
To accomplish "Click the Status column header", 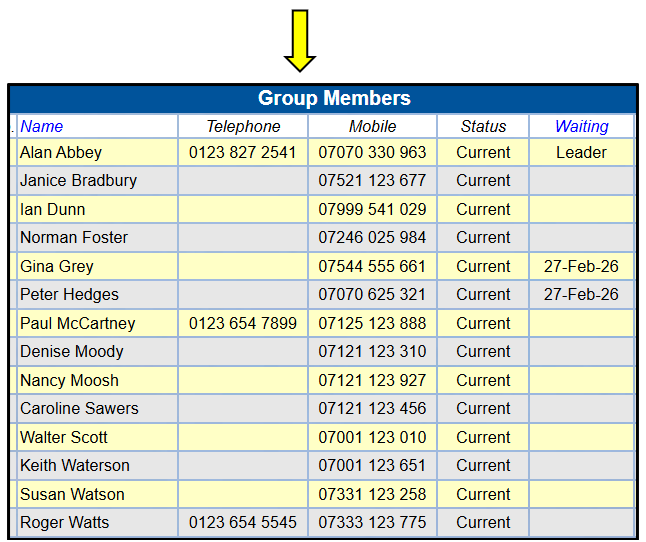I will click(483, 126).
